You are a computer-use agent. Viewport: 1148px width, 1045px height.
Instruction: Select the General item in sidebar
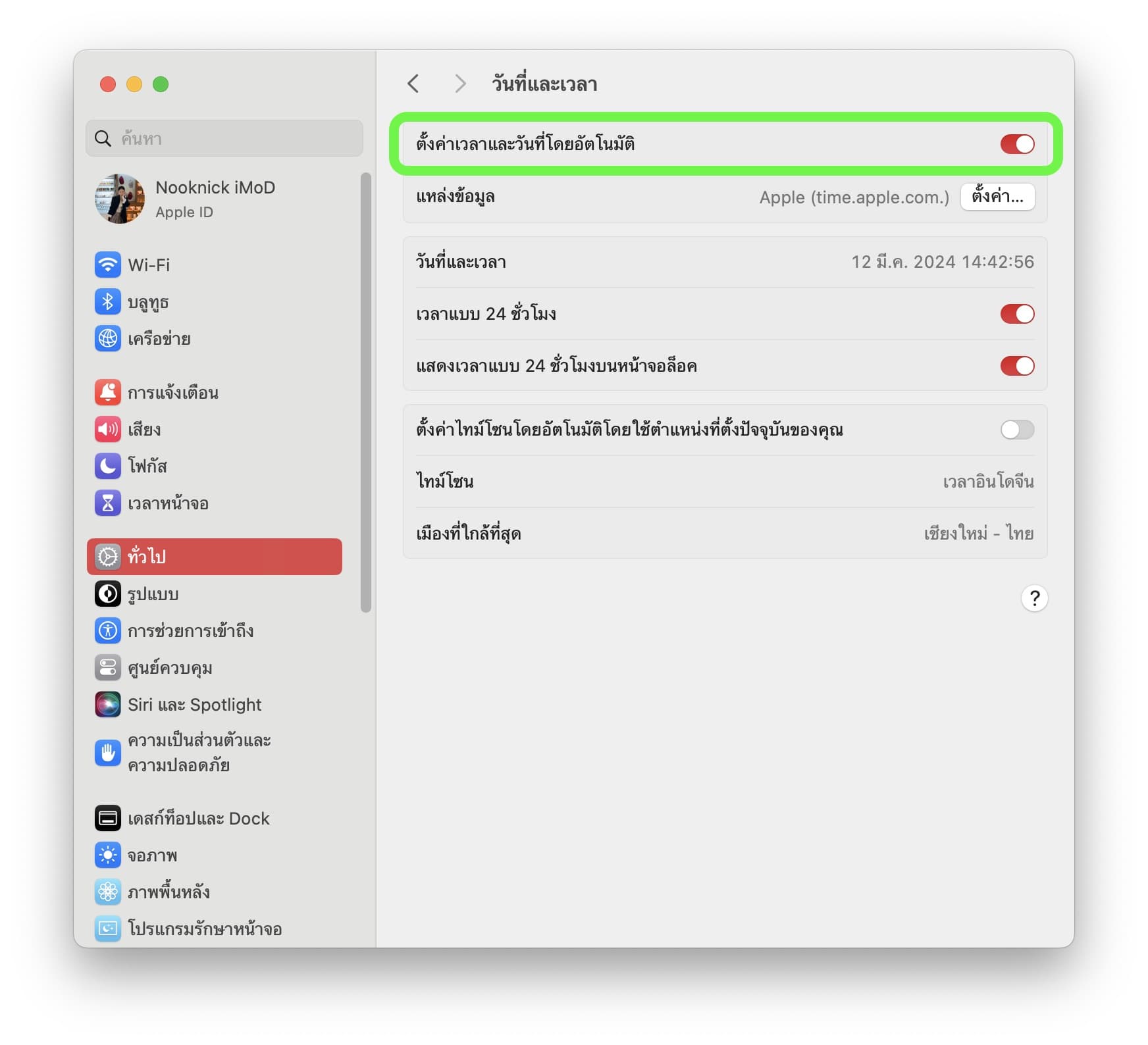pyautogui.click(x=214, y=557)
